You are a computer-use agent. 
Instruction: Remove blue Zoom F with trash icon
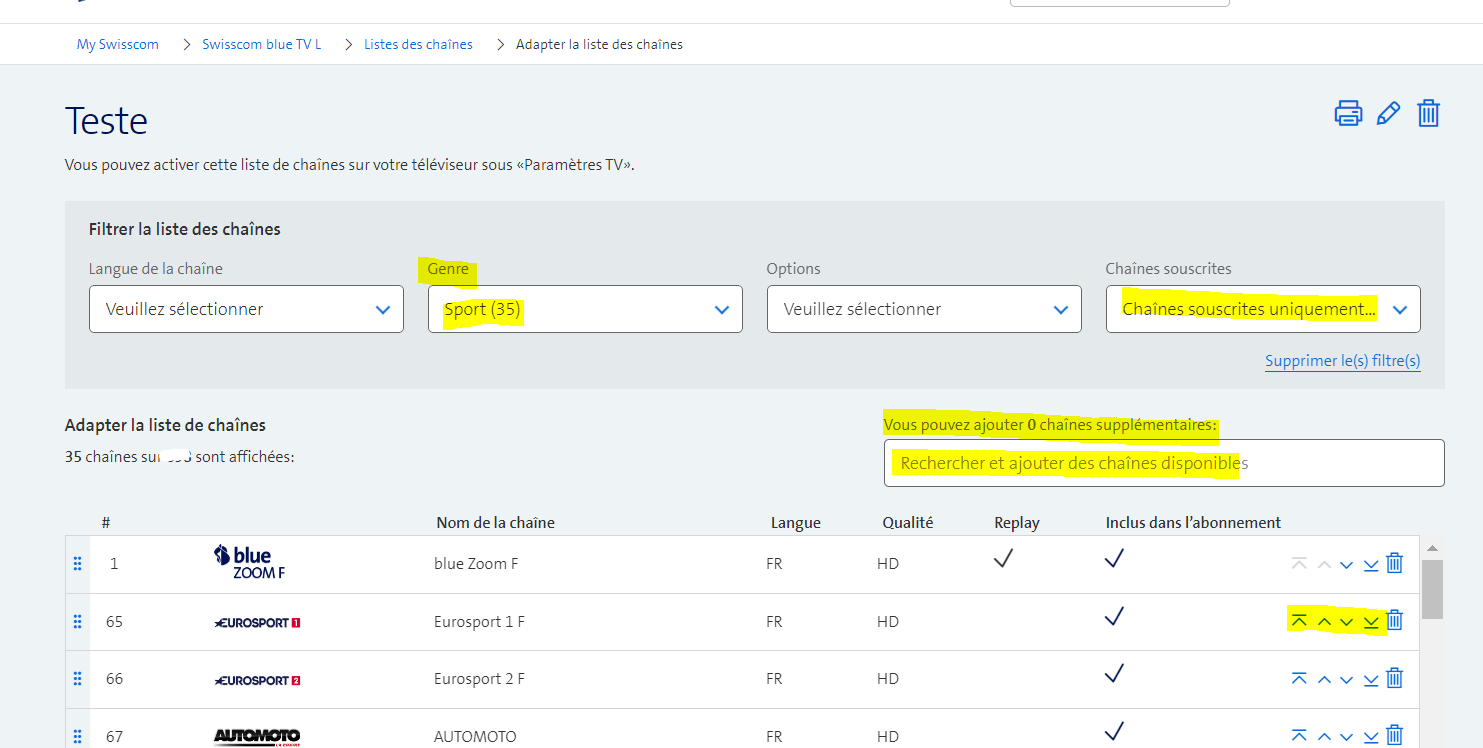1395,564
